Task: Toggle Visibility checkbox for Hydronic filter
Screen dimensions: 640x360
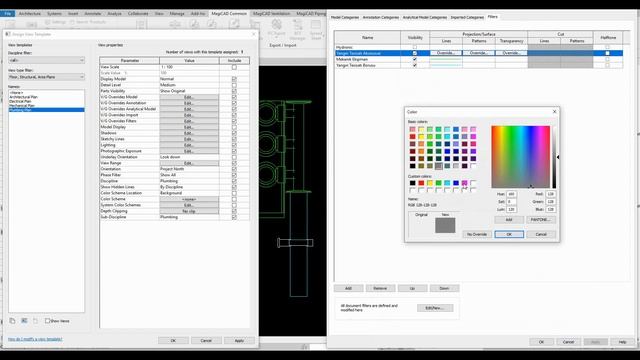Action: click(415, 47)
